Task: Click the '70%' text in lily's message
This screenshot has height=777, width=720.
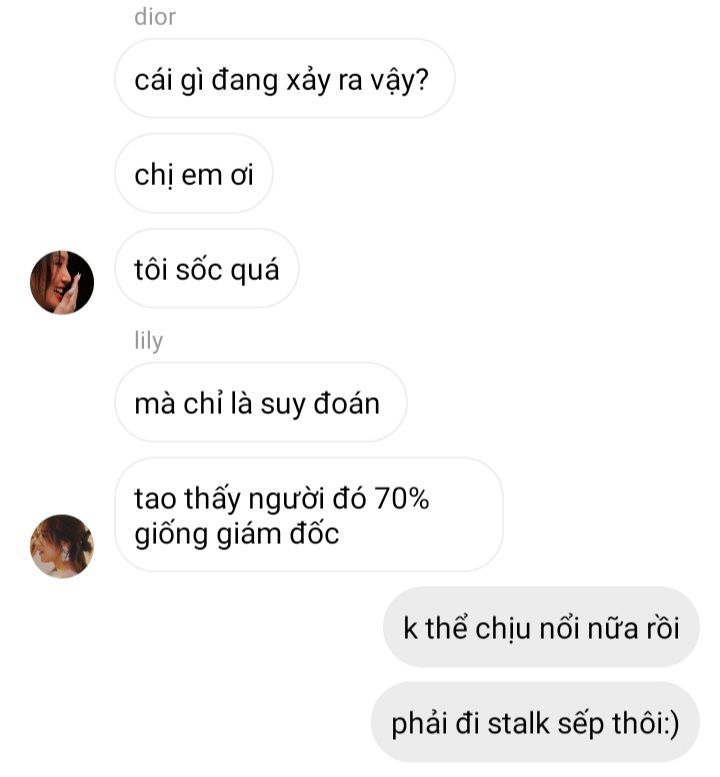Action: point(401,498)
